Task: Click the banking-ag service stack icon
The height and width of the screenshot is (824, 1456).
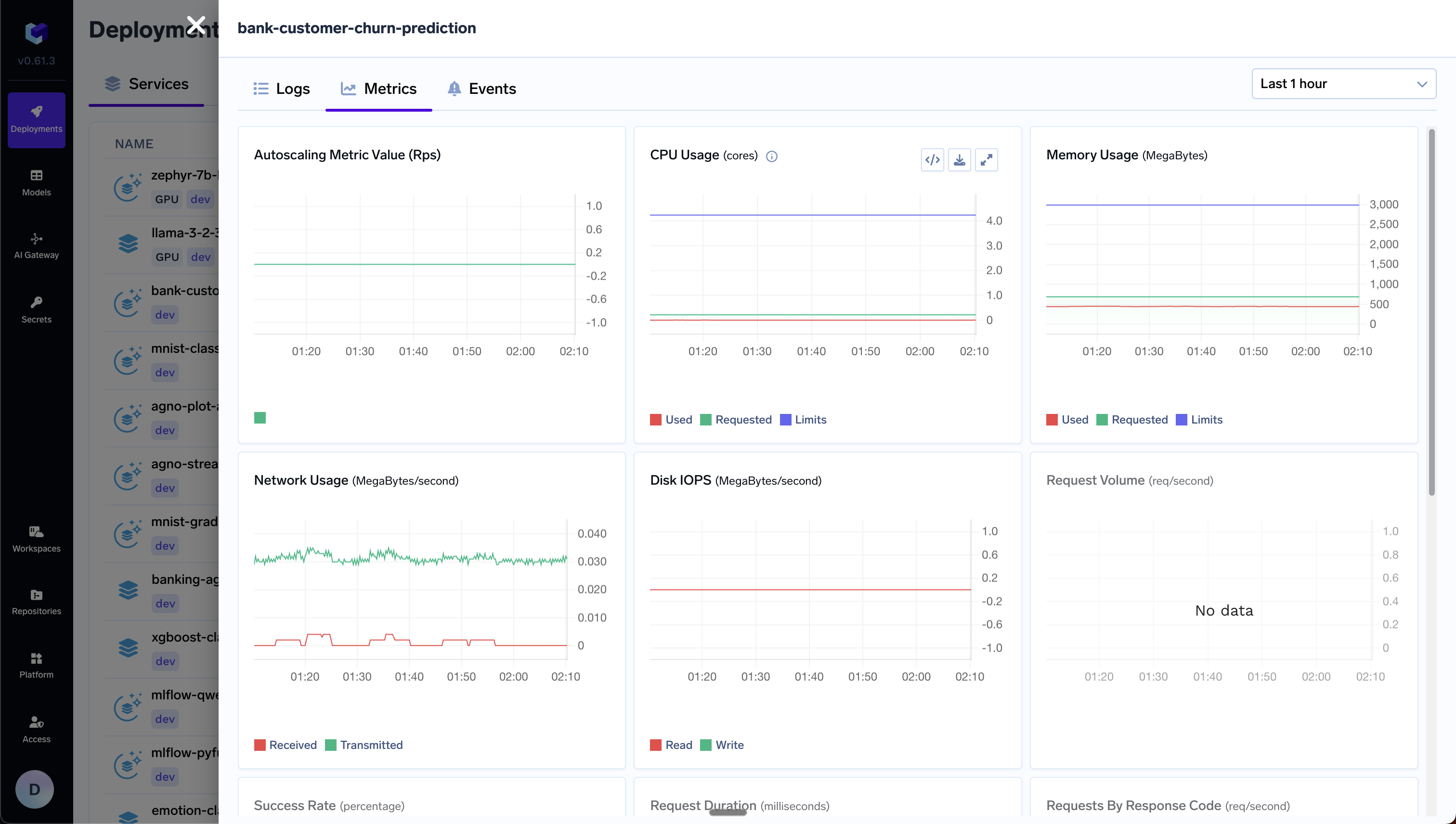Action: click(x=128, y=590)
